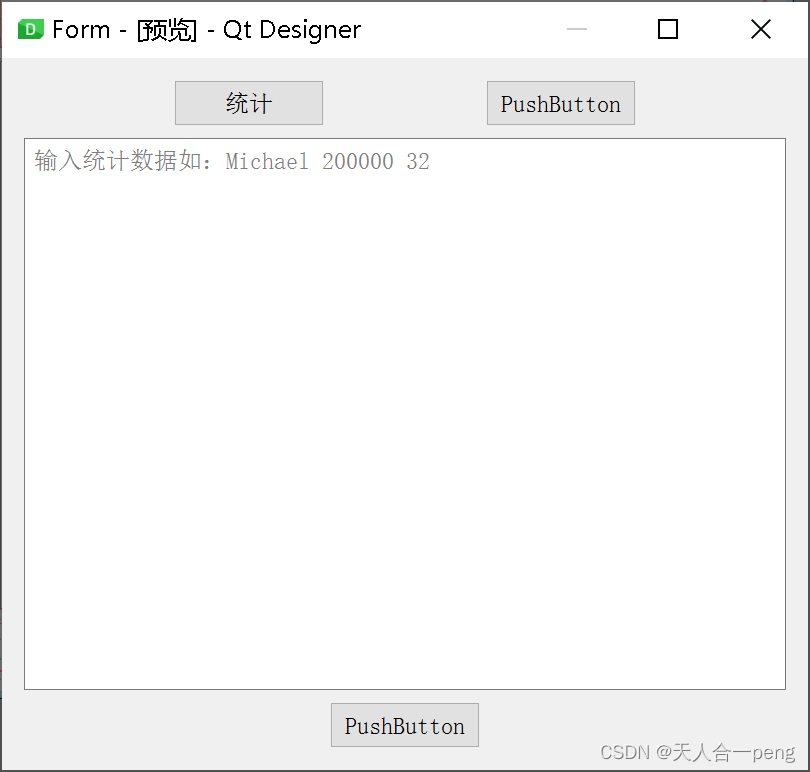Click the lower PushButton control

click(404, 725)
